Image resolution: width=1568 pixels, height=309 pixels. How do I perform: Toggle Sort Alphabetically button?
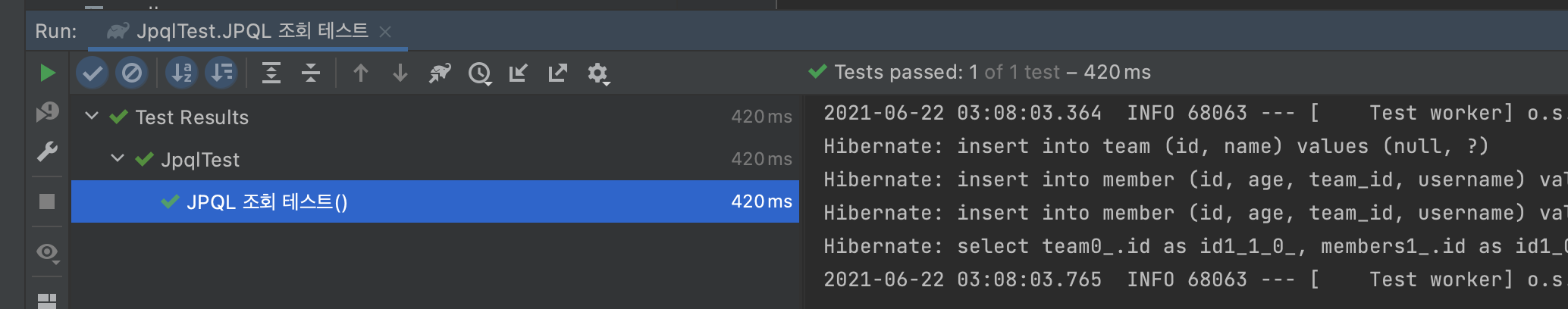point(182,73)
